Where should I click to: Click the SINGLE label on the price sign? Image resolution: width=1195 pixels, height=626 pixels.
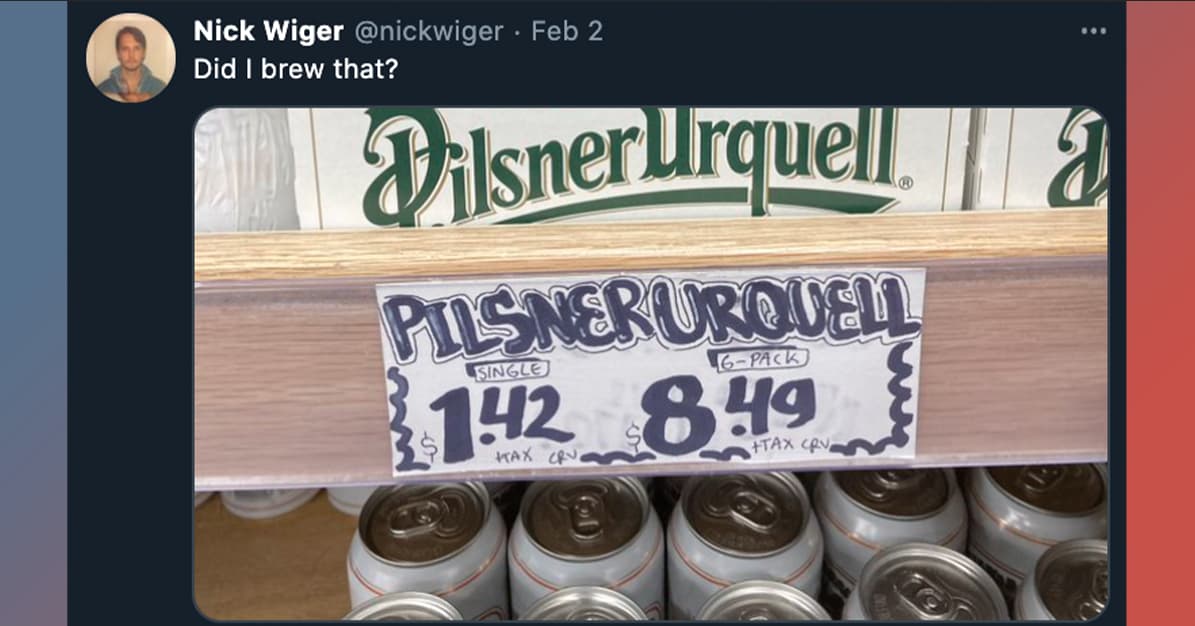pyautogui.click(x=510, y=371)
